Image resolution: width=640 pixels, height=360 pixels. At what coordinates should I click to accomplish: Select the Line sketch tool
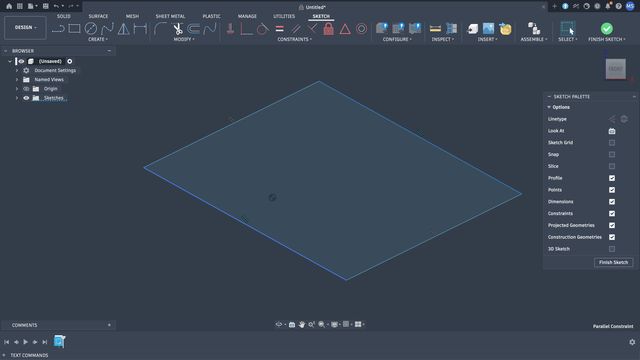[x=58, y=29]
